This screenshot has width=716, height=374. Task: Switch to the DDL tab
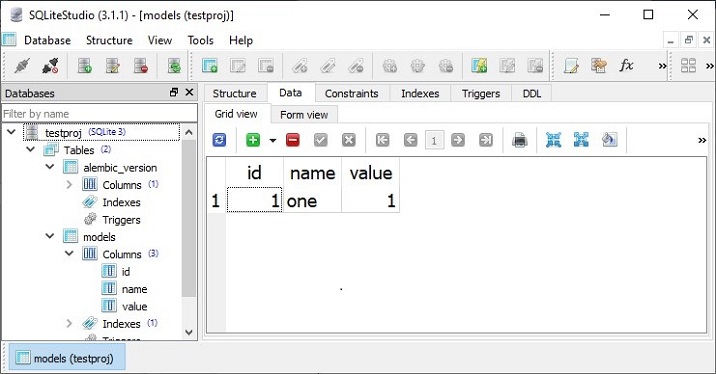pyautogui.click(x=532, y=93)
